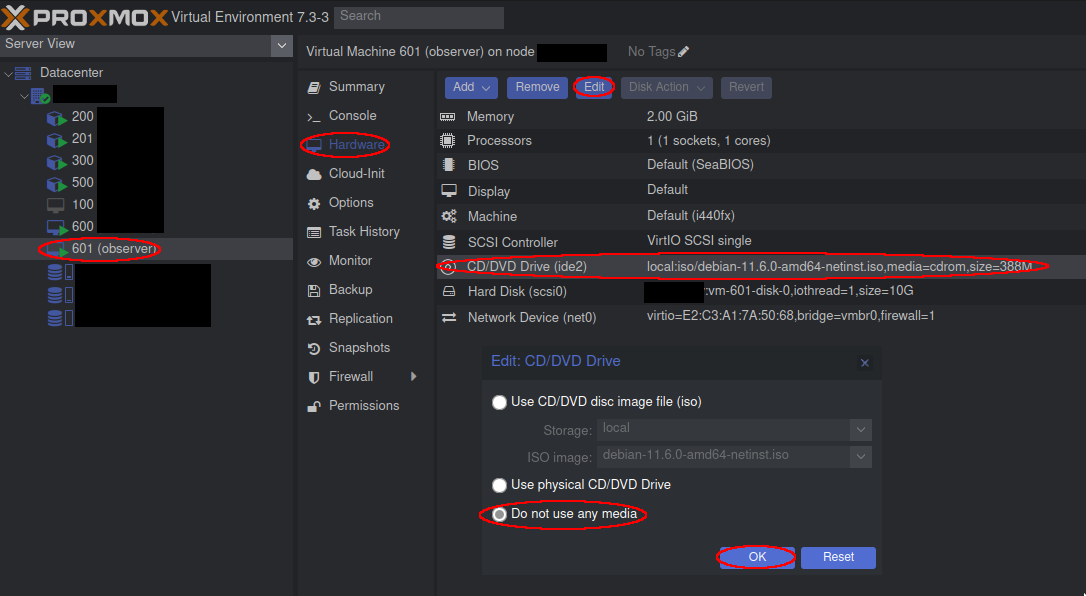Focus the Search input field
Screen dimensions: 1086x596
pos(419,17)
